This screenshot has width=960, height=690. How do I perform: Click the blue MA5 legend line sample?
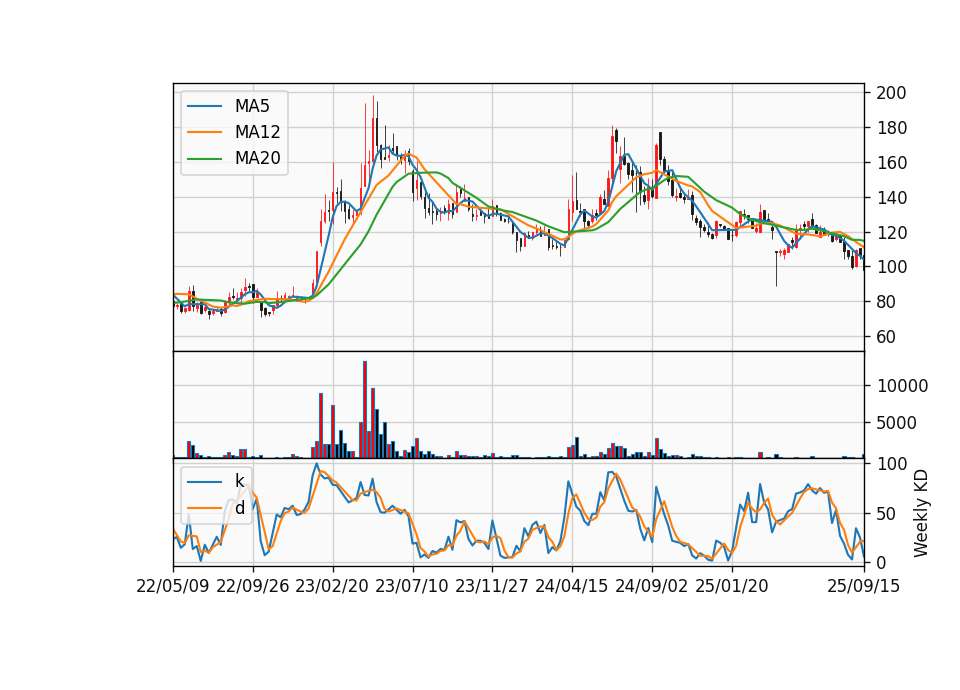(204, 107)
